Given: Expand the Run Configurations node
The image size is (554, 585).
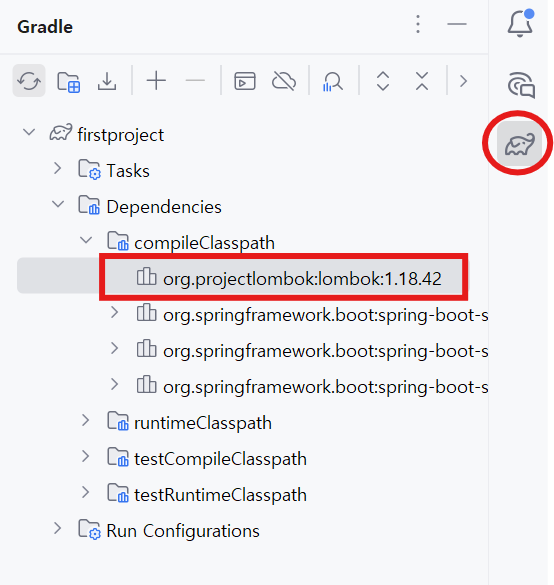Looking at the screenshot, I should click(57, 528).
